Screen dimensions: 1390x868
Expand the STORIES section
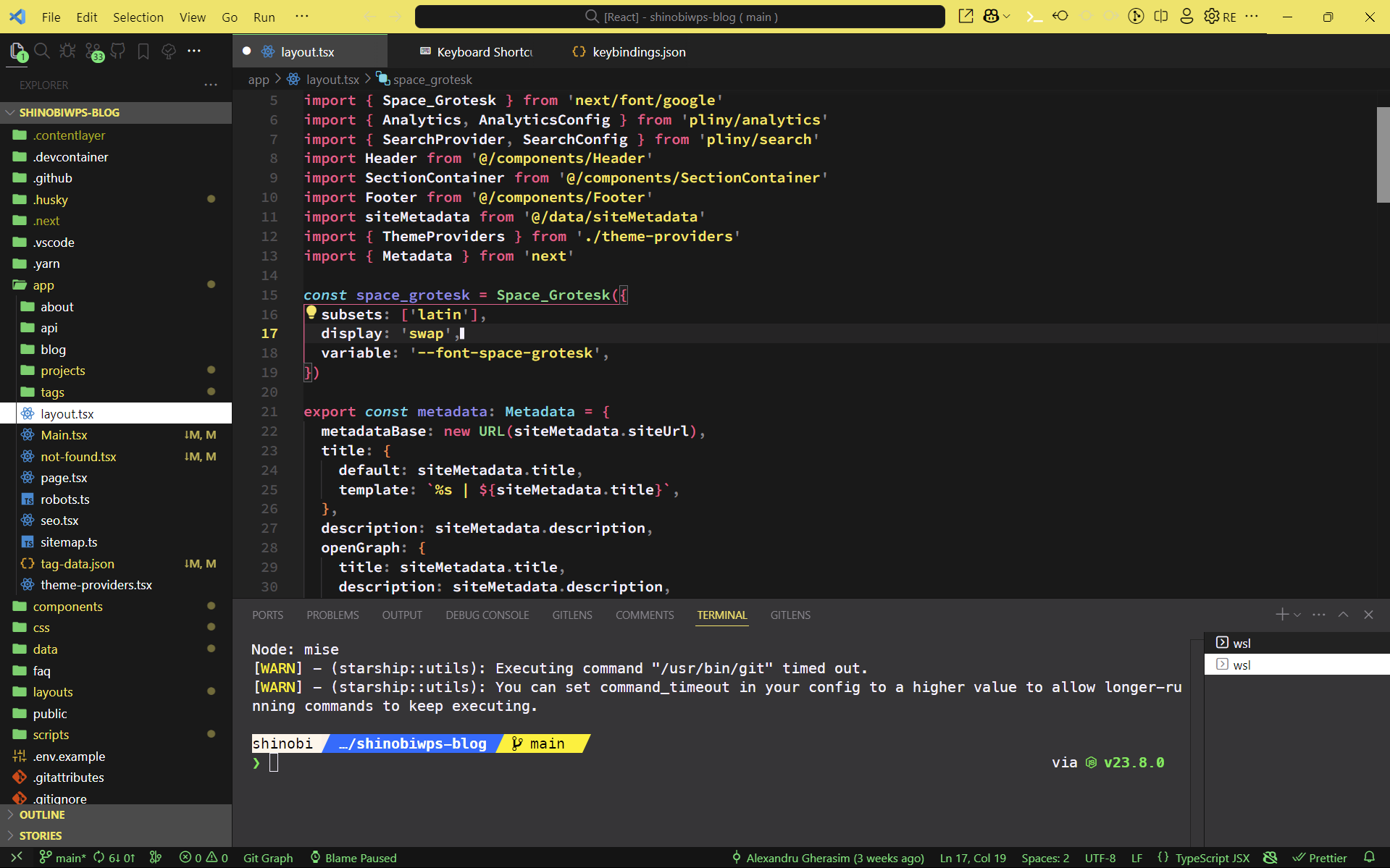coord(41,835)
